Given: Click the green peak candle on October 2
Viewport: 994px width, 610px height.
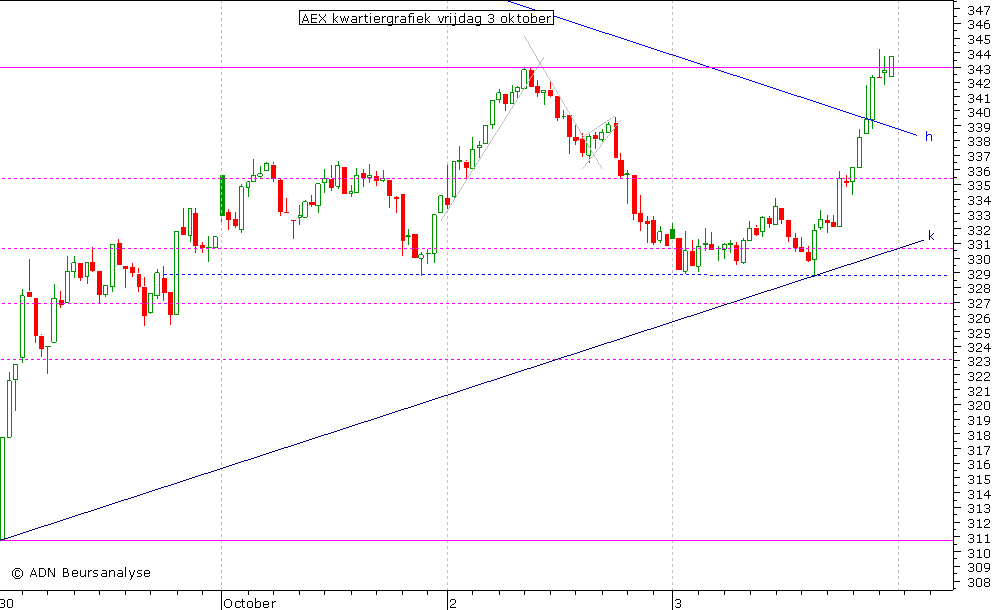Looking at the screenshot, I should [x=523, y=78].
